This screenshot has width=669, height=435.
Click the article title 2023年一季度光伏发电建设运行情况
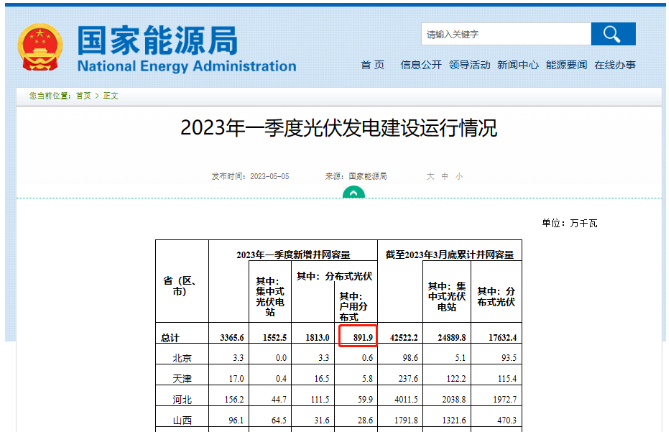338,129
